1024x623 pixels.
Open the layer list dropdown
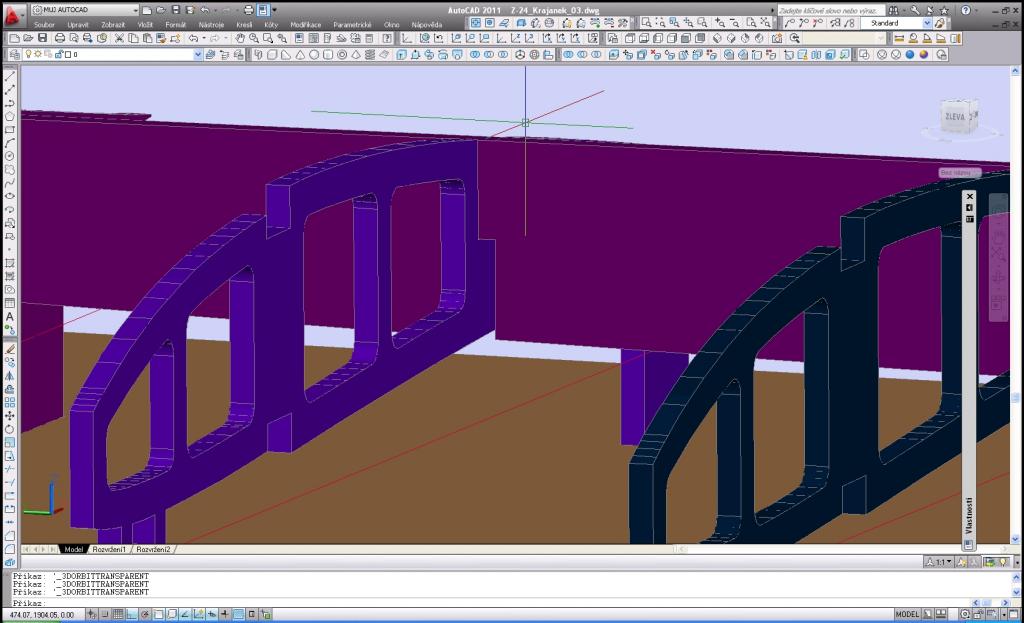pos(197,54)
